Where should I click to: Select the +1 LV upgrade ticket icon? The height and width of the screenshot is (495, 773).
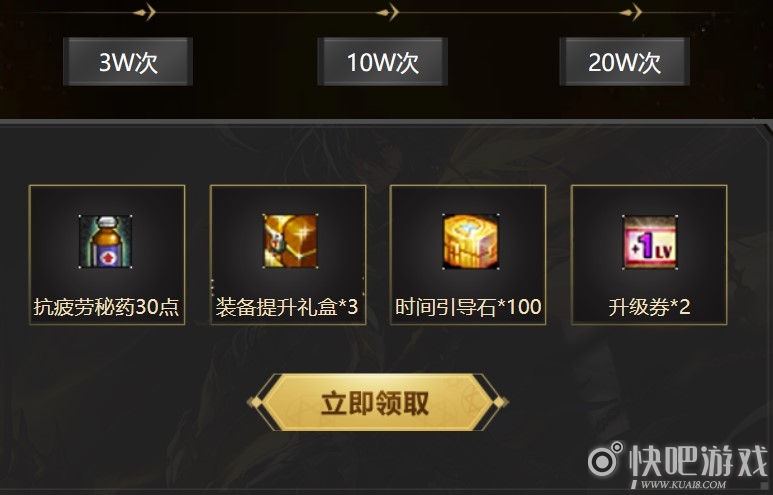pyautogui.click(x=650, y=242)
